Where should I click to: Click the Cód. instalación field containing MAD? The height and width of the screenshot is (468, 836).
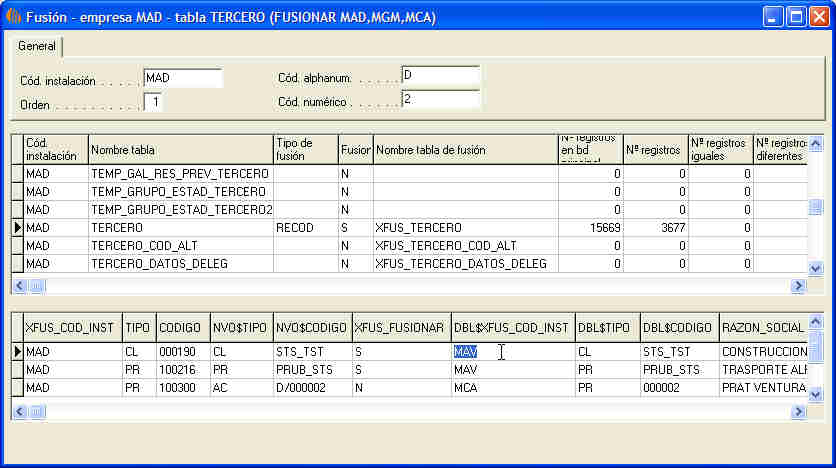pyautogui.click(x=182, y=78)
